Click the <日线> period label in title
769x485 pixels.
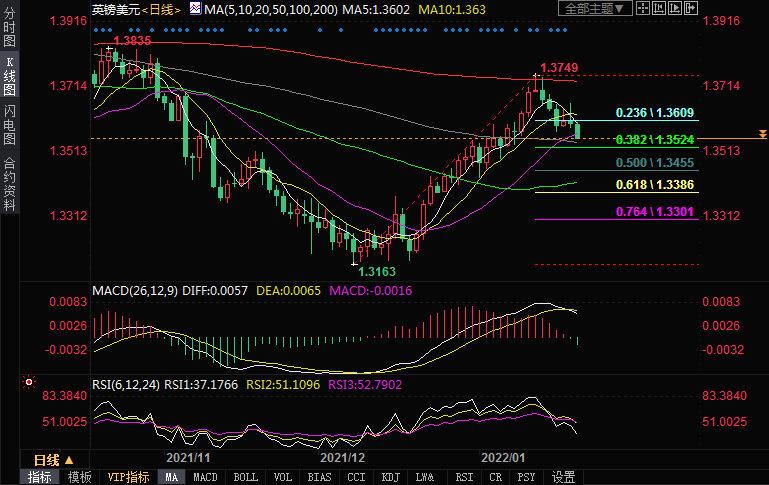161,9
